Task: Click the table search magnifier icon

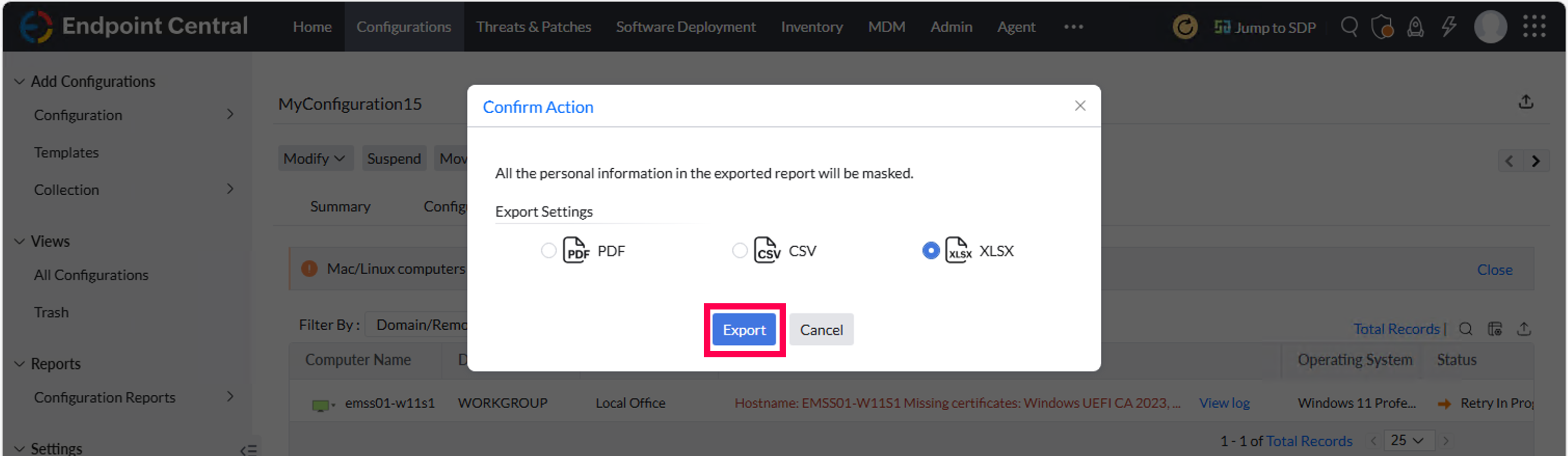Action: click(x=1466, y=329)
